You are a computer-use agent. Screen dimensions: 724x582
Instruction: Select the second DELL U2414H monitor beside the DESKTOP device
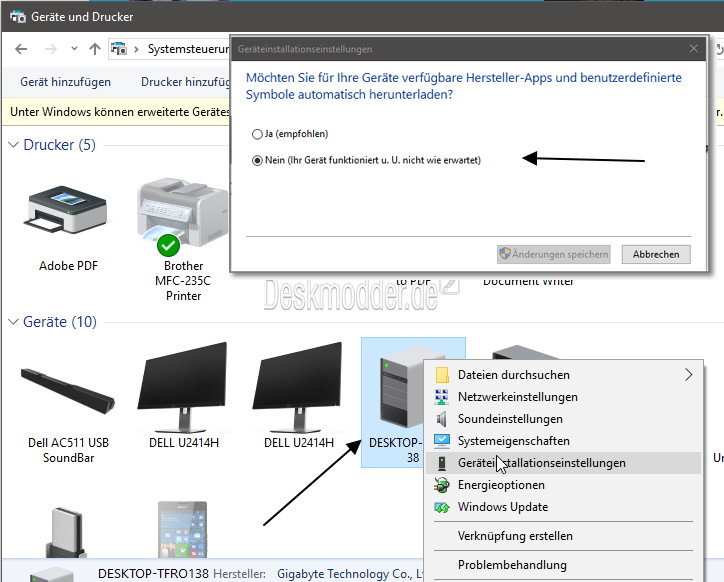[298, 387]
